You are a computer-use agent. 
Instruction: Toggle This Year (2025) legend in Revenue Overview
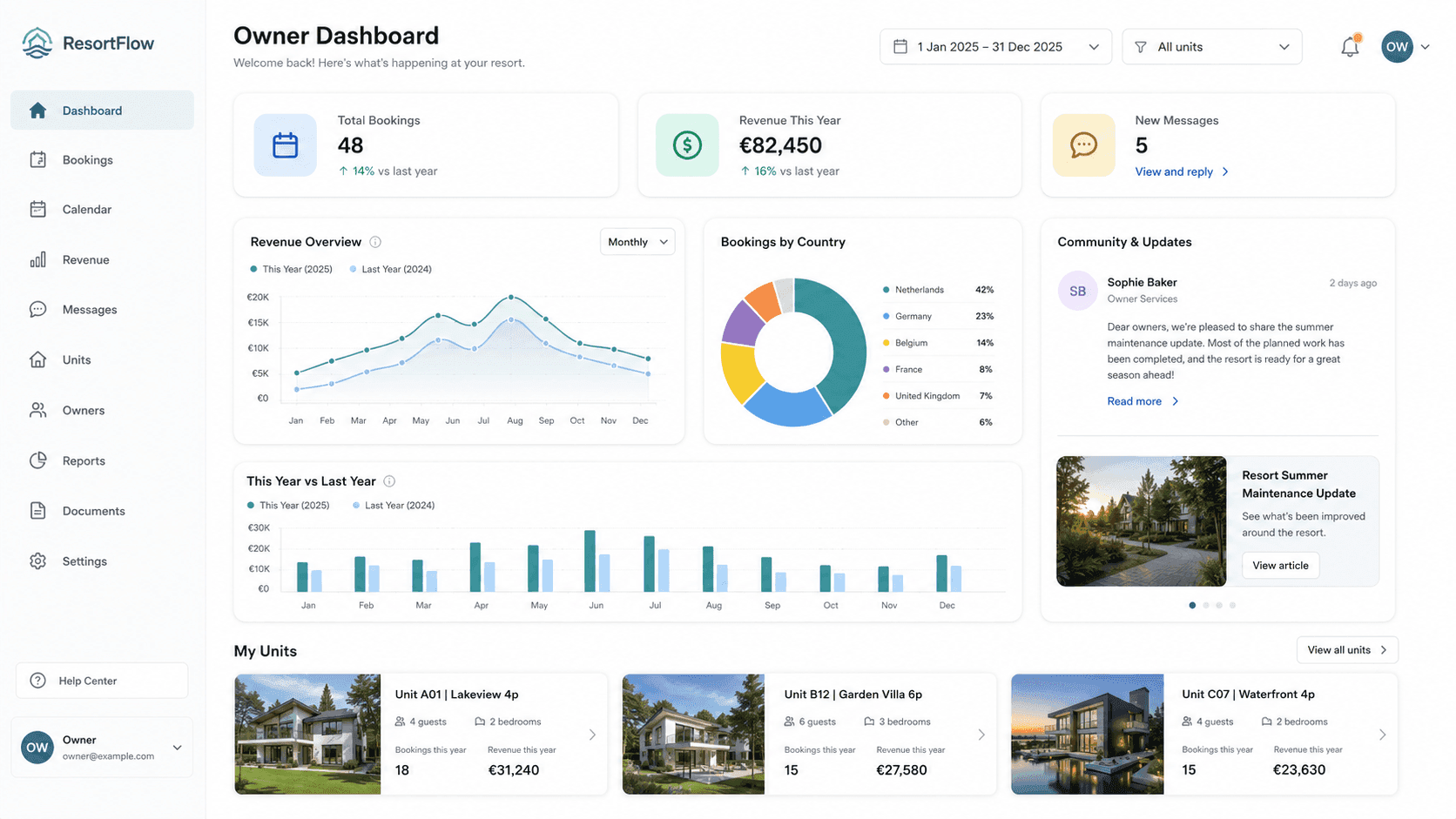[x=292, y=270]
